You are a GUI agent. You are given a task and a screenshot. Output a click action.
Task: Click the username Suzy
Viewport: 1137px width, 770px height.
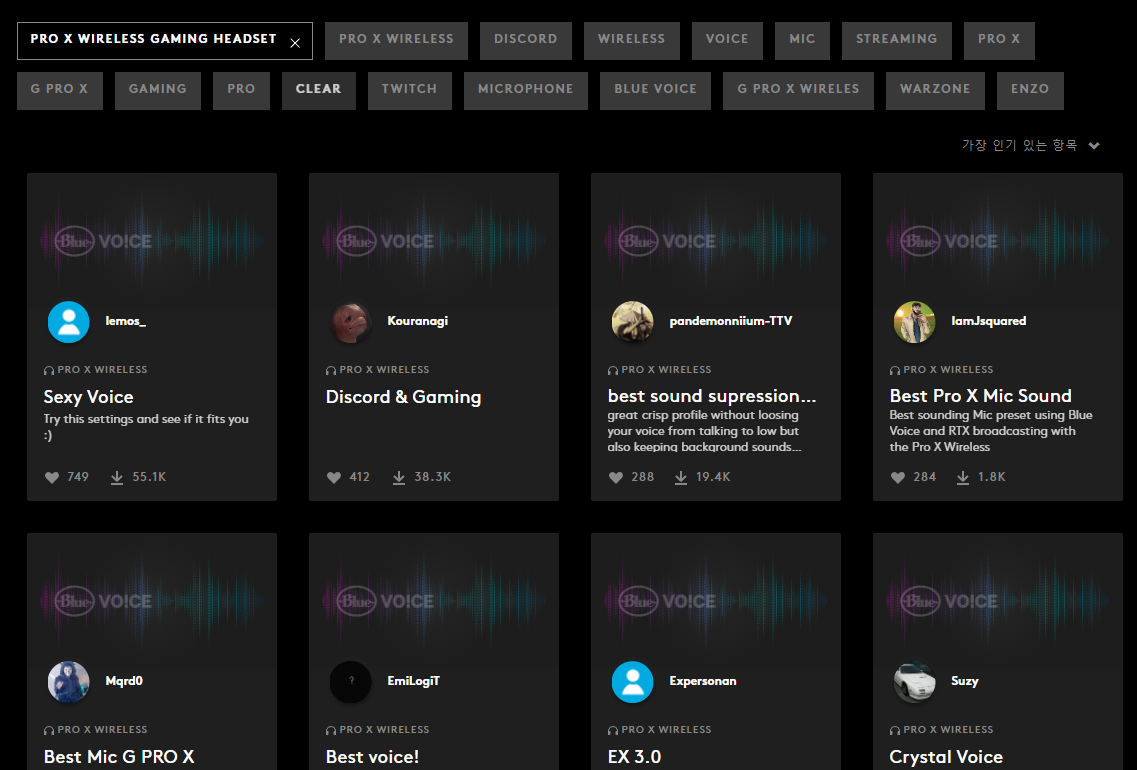coord(964,681)
